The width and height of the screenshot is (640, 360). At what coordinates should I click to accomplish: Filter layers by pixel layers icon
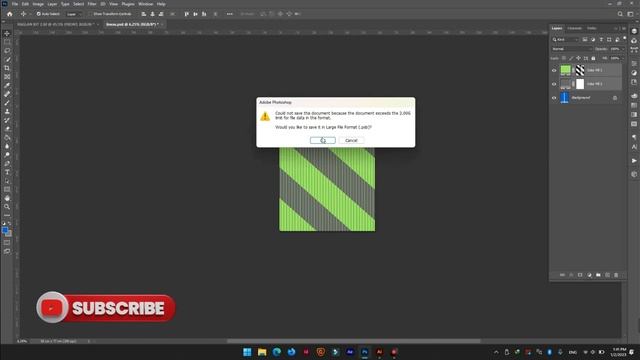(x=585, y=40)
